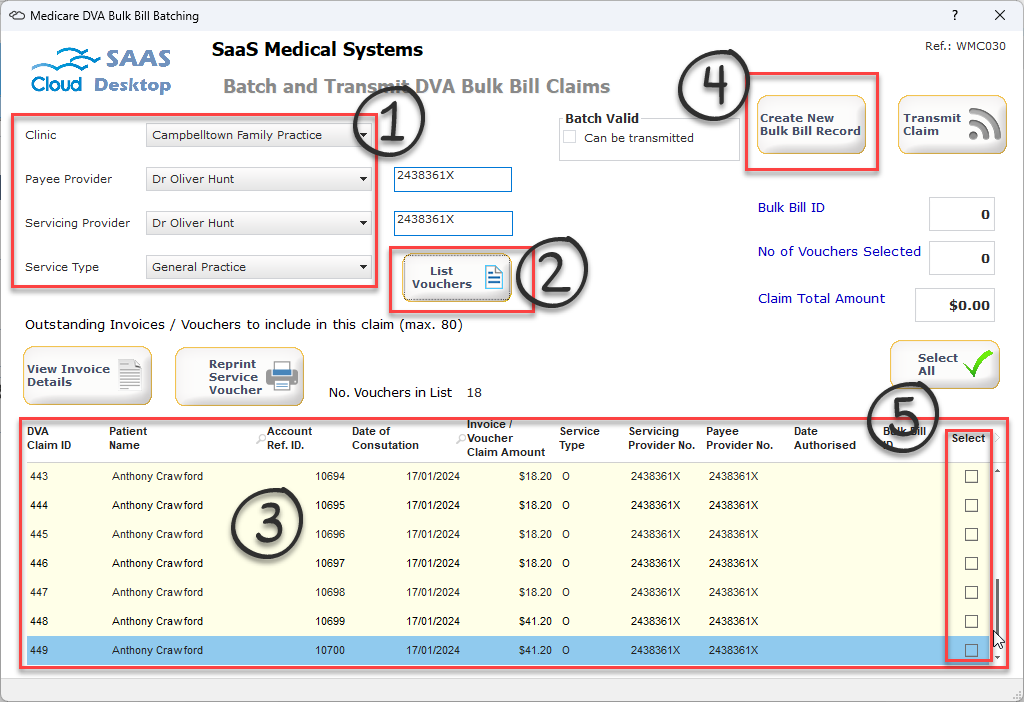
Task: Click Date Authorised column header
Action: coord(824,438)
